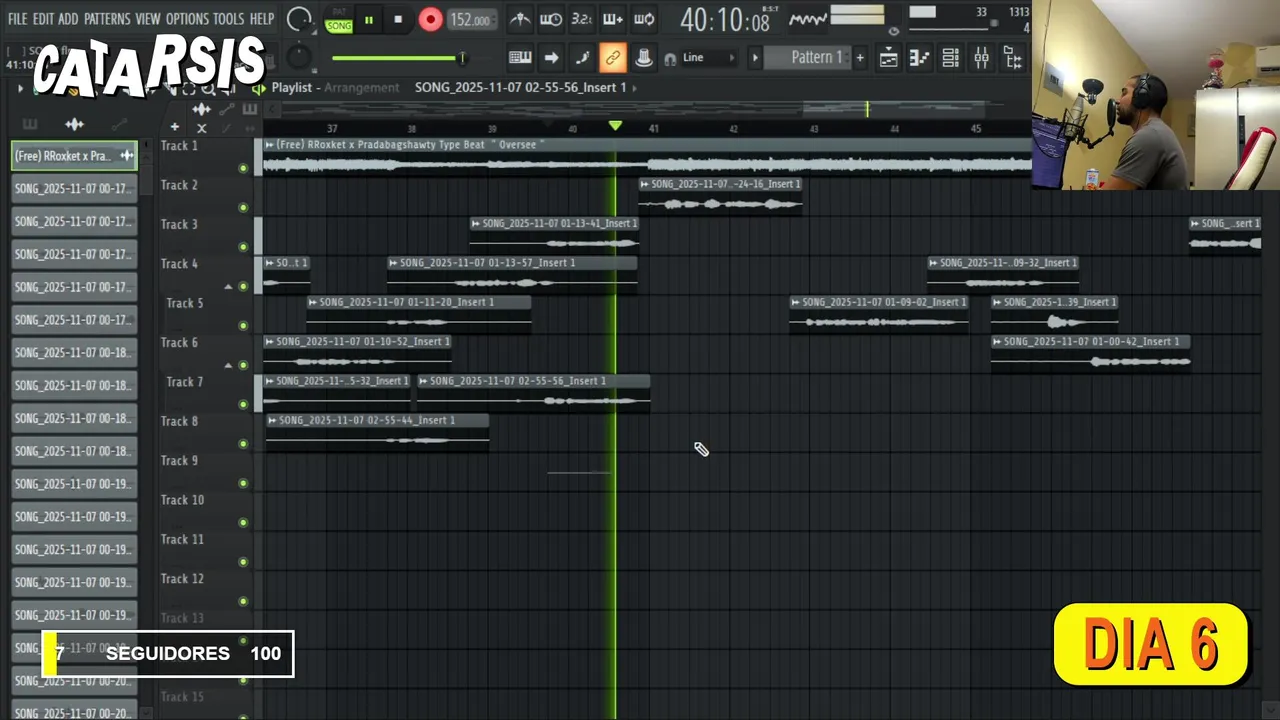Mute Track 7 green LED
1280x720 pixels.
pyautogui.click(x=243, y=405)
